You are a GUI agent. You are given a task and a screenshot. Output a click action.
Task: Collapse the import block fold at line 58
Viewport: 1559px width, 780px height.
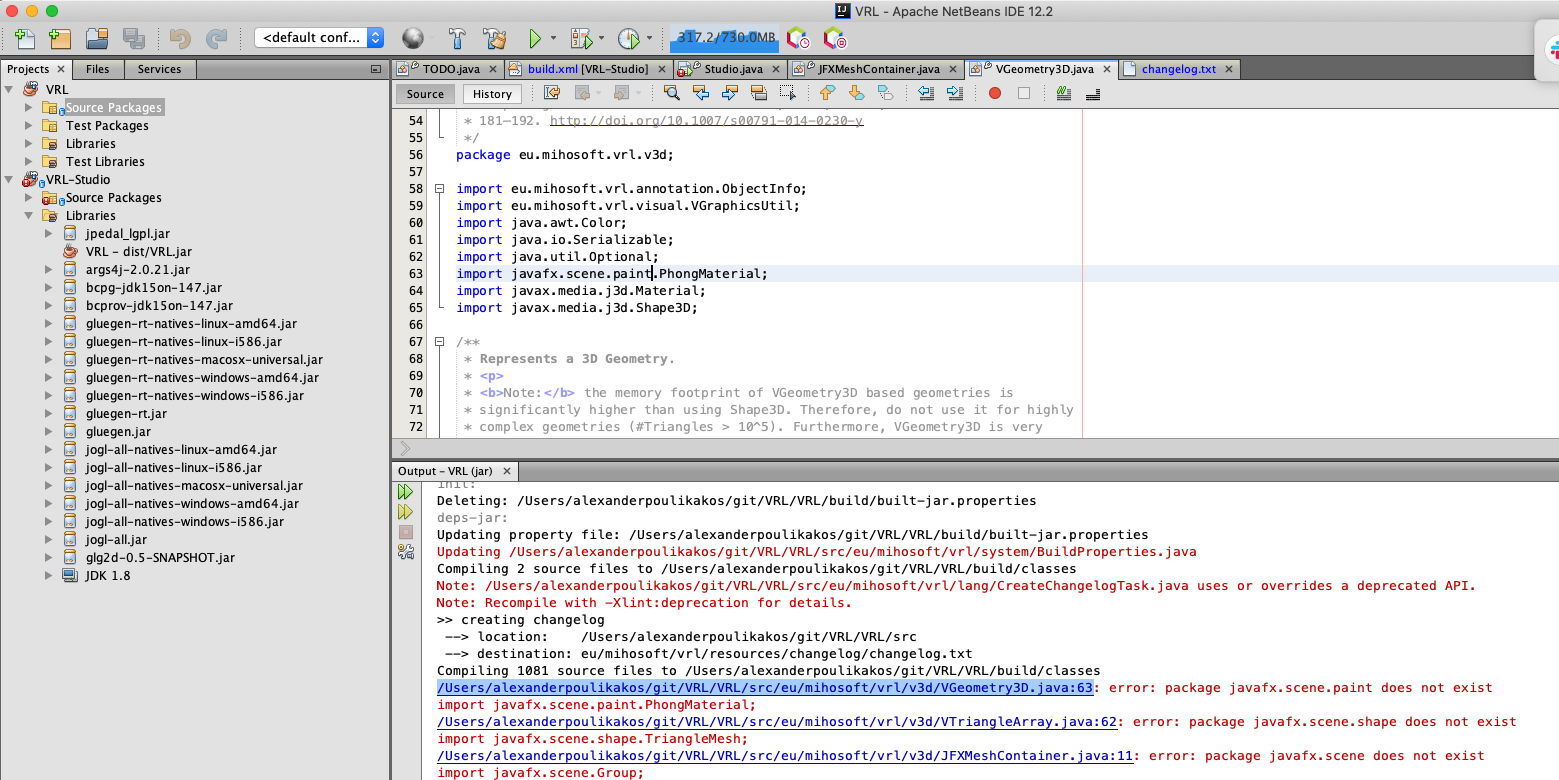[x=438, y=189]
